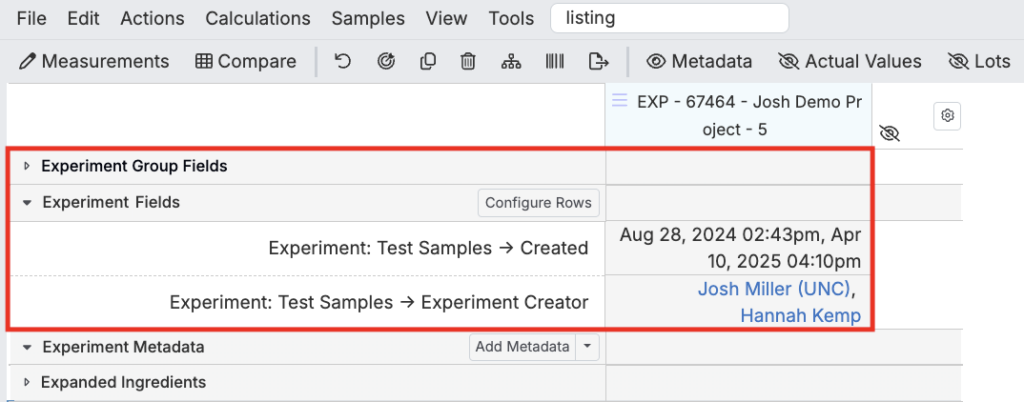The width and height of the screenshot is (1024, 402).
Task: Click the trash delete icon
Action: coord(468,62)
